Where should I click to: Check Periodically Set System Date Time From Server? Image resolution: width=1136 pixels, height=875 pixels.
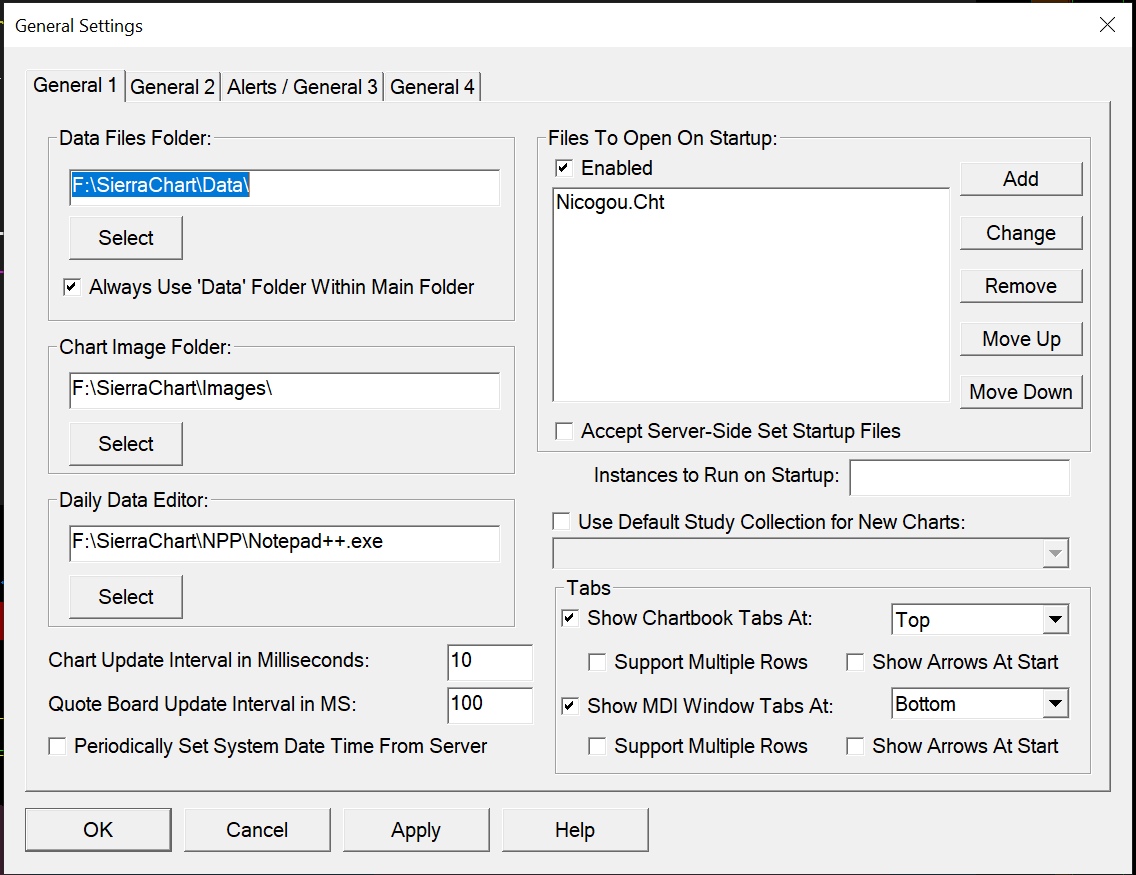pyautogui.click(x=57, y=746)
